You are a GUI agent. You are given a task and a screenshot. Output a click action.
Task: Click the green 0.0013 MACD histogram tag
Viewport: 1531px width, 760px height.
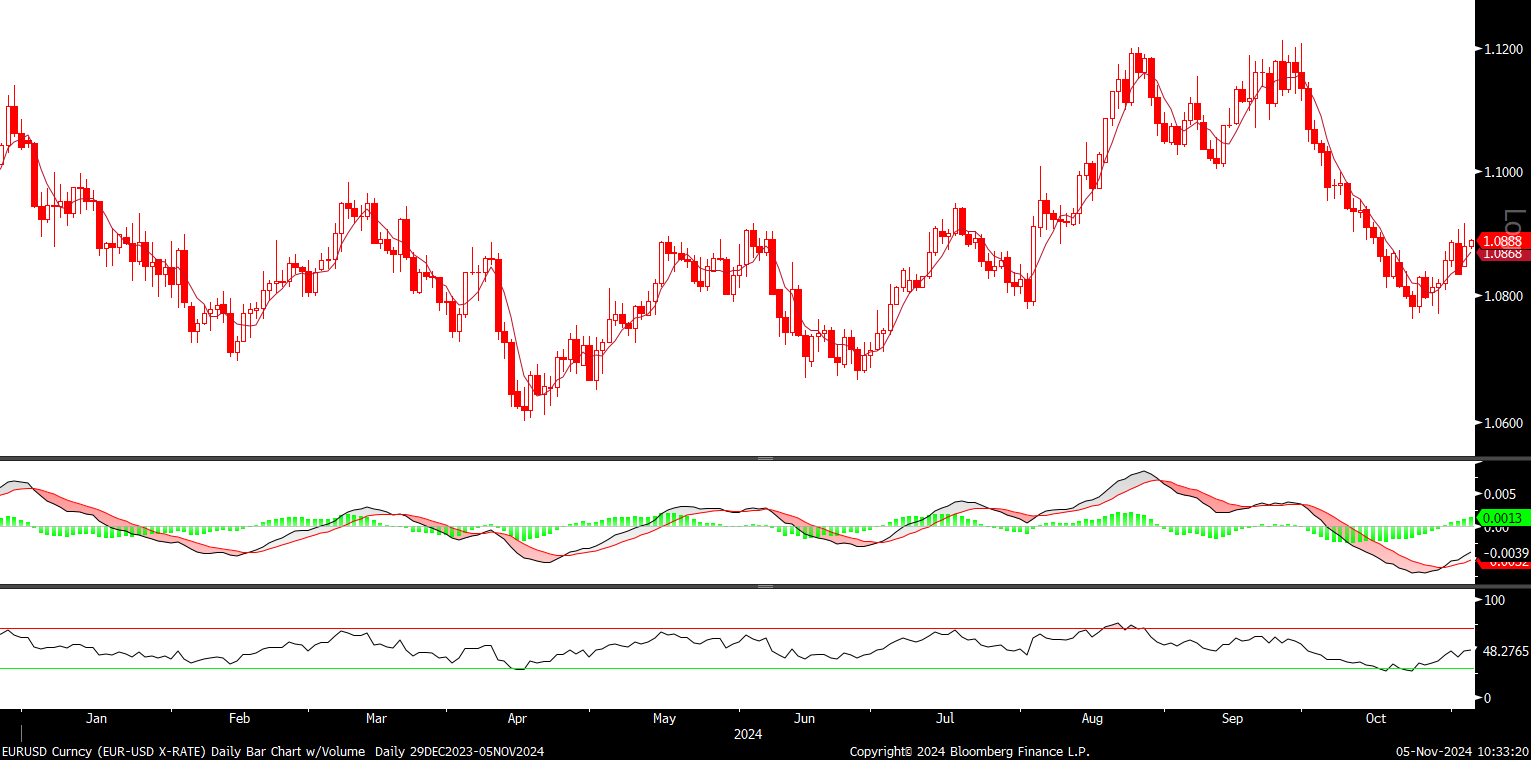coord(1502,518)
